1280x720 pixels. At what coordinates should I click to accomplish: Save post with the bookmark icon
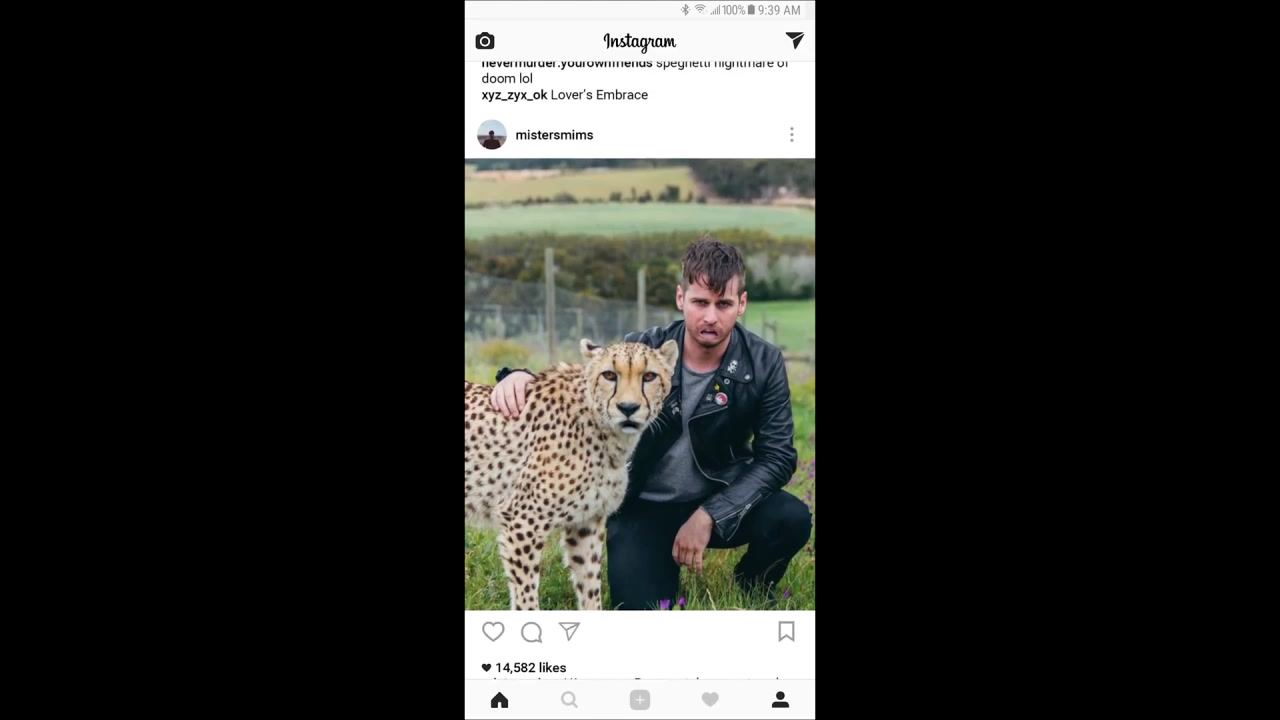[x=786, y=631]
